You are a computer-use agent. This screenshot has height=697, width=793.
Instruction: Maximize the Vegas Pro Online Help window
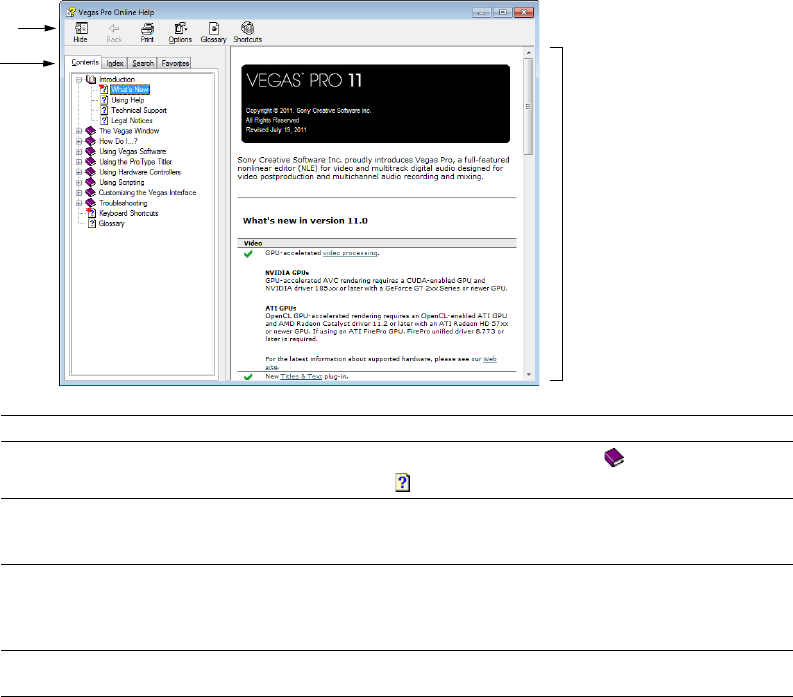503,12
